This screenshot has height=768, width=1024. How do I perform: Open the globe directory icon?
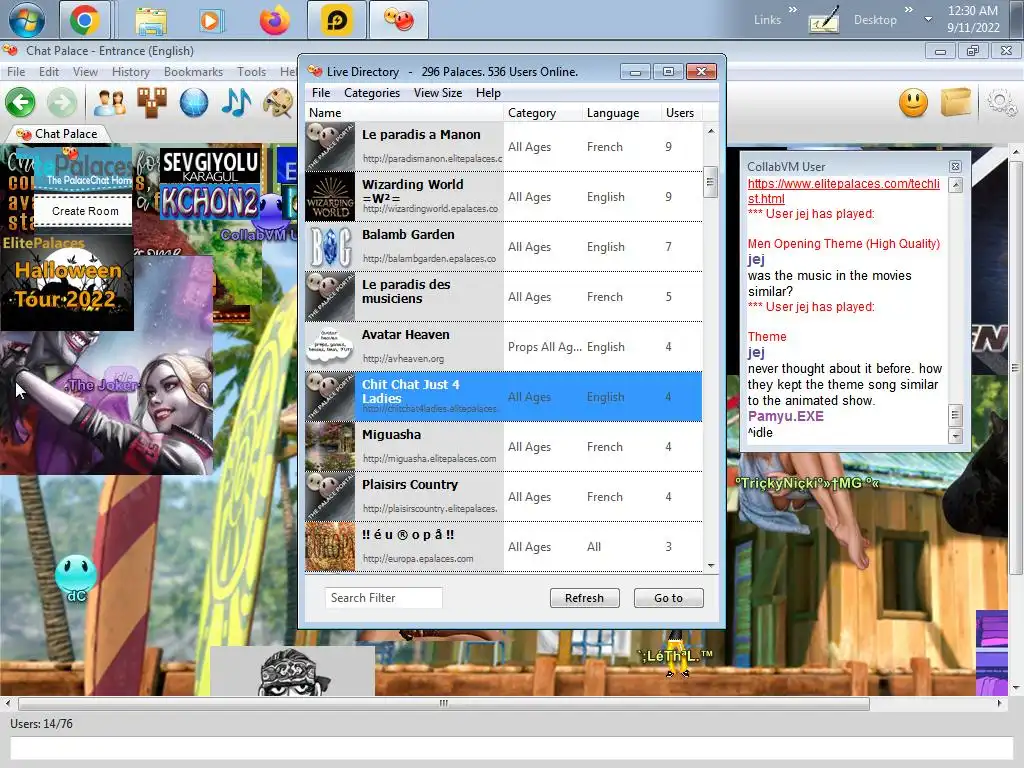(x=194, y=103)
